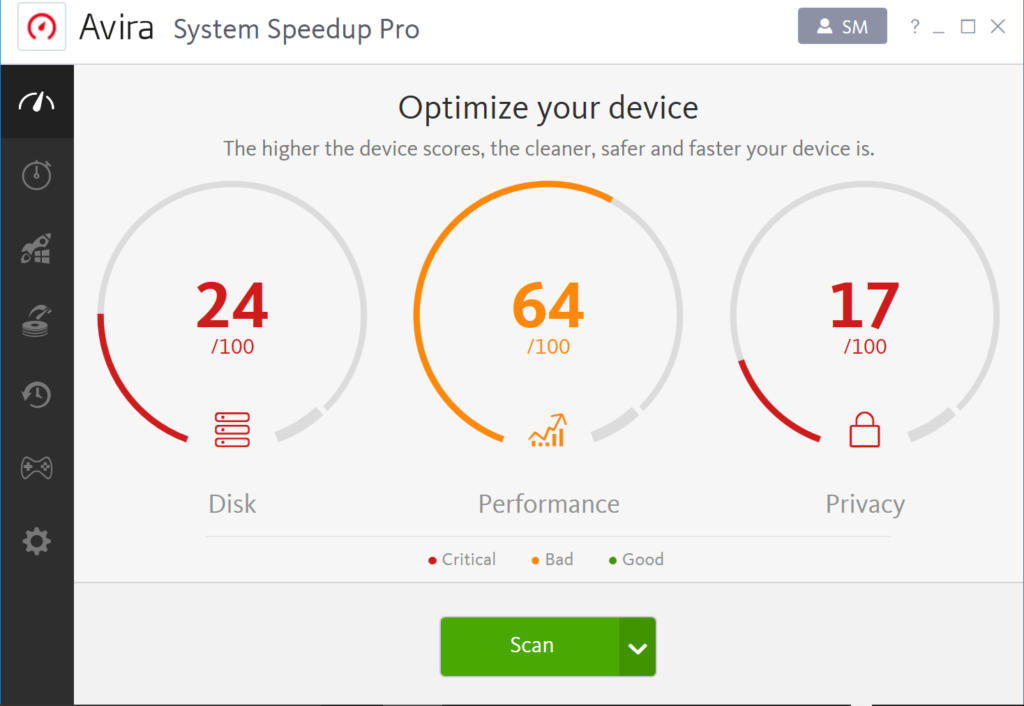Click the help question mark

(914, 26)
